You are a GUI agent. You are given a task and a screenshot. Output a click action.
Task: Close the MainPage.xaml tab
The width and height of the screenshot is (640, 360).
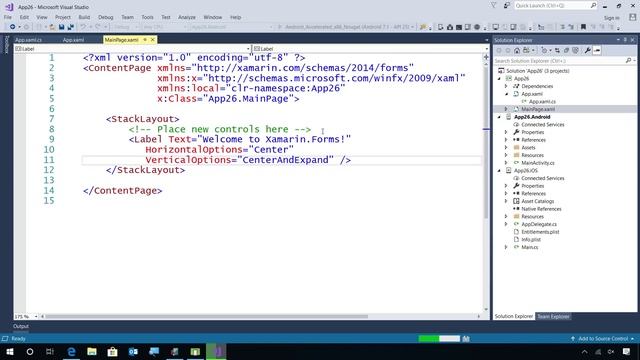tap(153, 40)
